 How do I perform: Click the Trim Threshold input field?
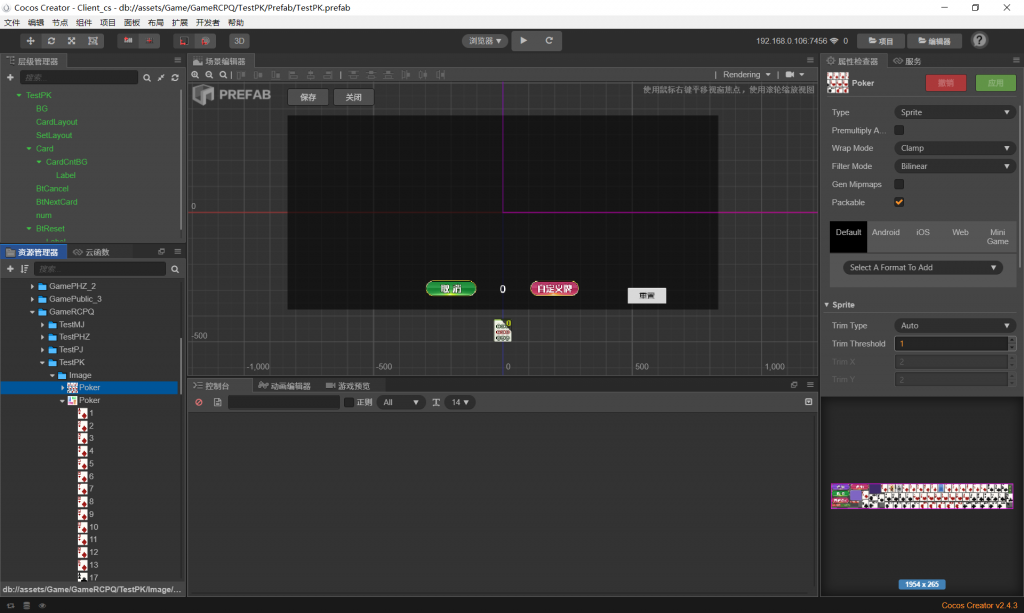point(950,344)
